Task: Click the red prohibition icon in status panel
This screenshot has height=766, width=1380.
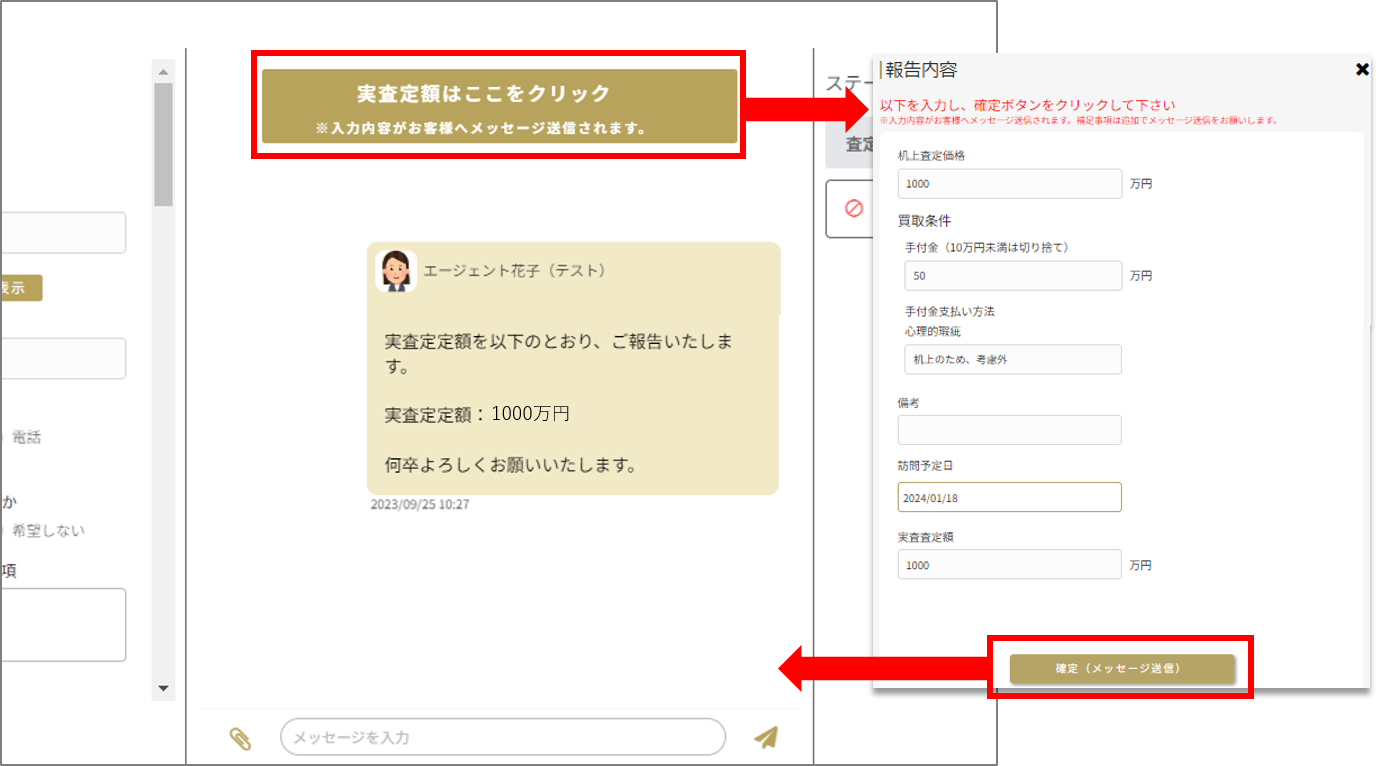Action: [854, 208]
